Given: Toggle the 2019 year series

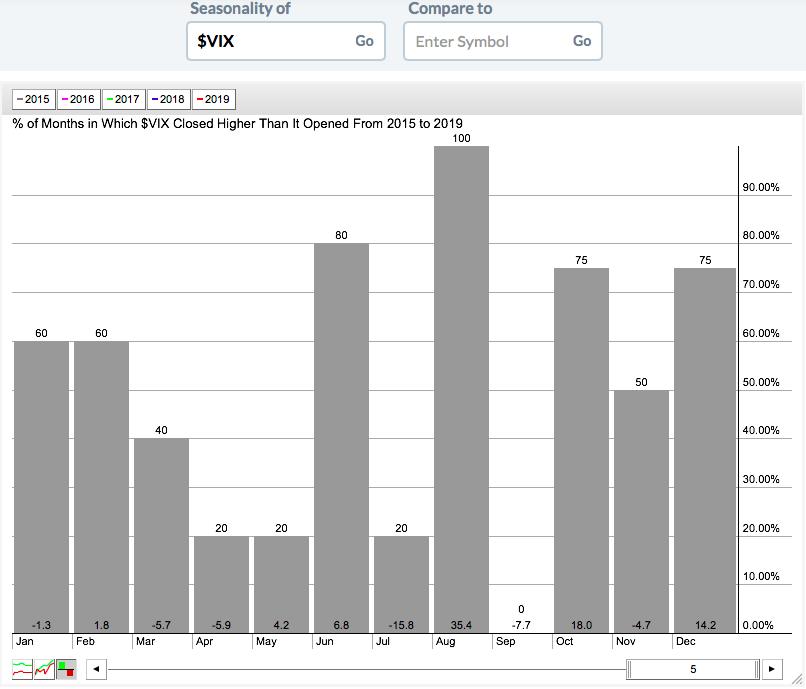Looking at the screenshot, I should (213, 99).
